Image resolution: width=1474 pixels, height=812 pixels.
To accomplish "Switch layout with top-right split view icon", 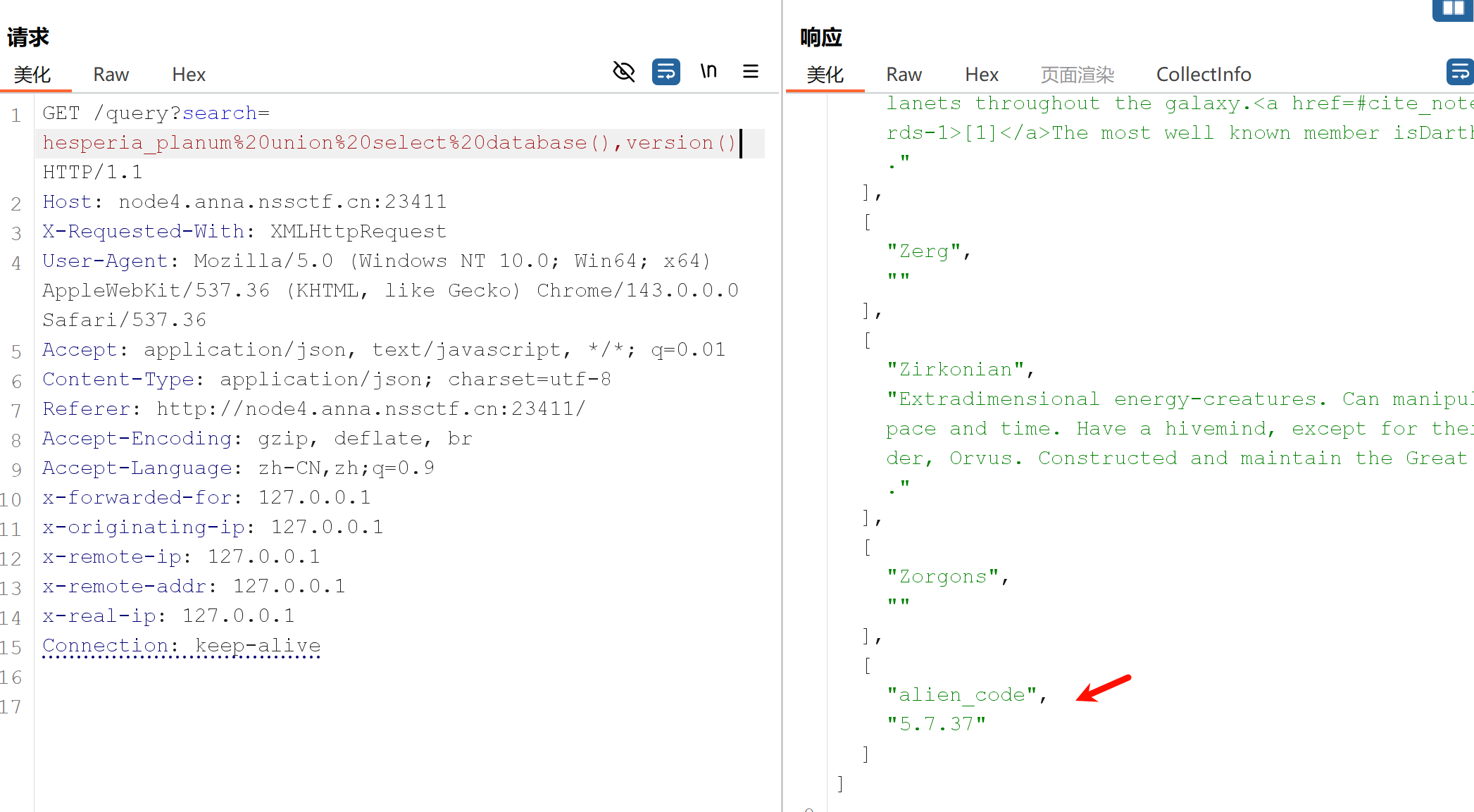I will (x=1453, y=8).
